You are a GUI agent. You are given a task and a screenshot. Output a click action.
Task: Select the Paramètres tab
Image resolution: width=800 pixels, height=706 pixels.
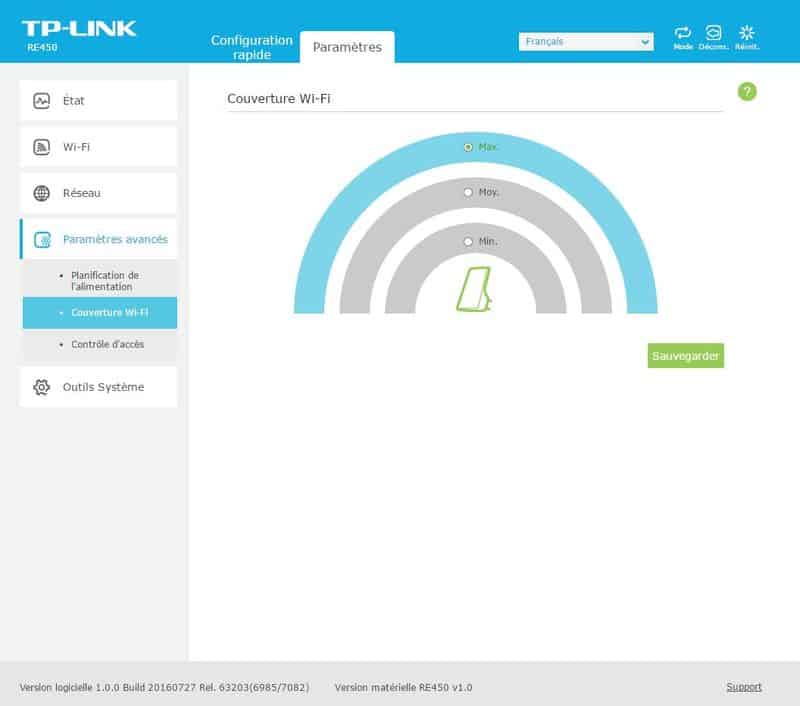tap(347, 47)
